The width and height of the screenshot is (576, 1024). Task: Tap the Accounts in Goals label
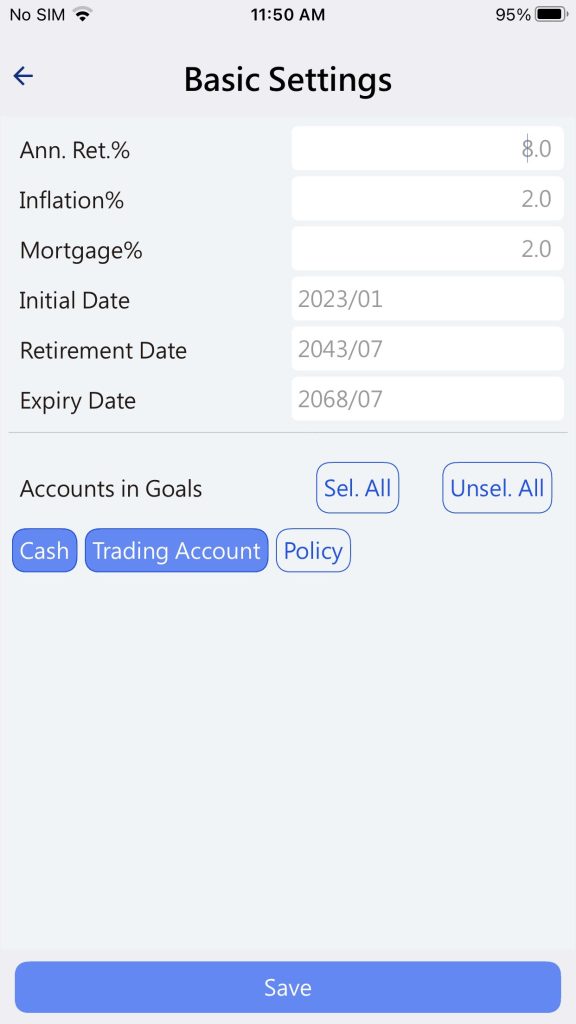111,488
